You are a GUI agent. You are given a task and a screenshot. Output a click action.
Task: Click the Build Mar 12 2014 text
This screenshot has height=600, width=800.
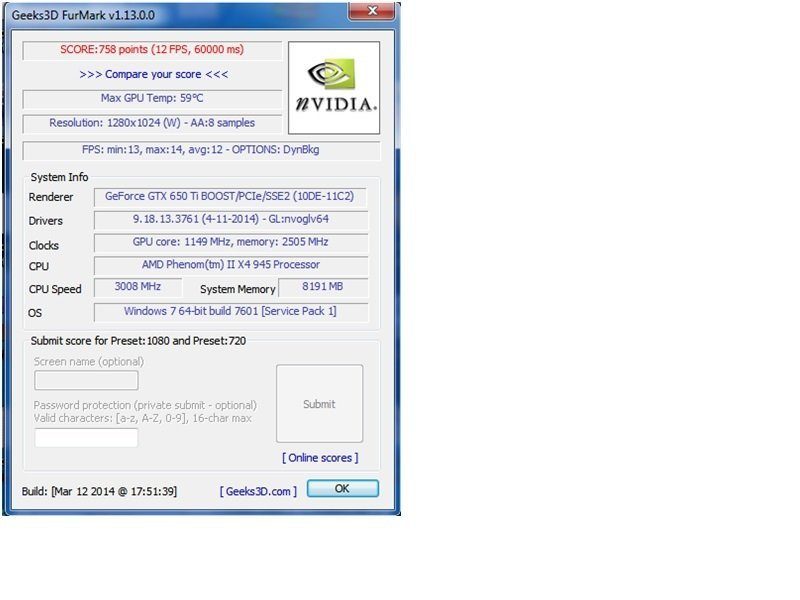pos(99,491)
